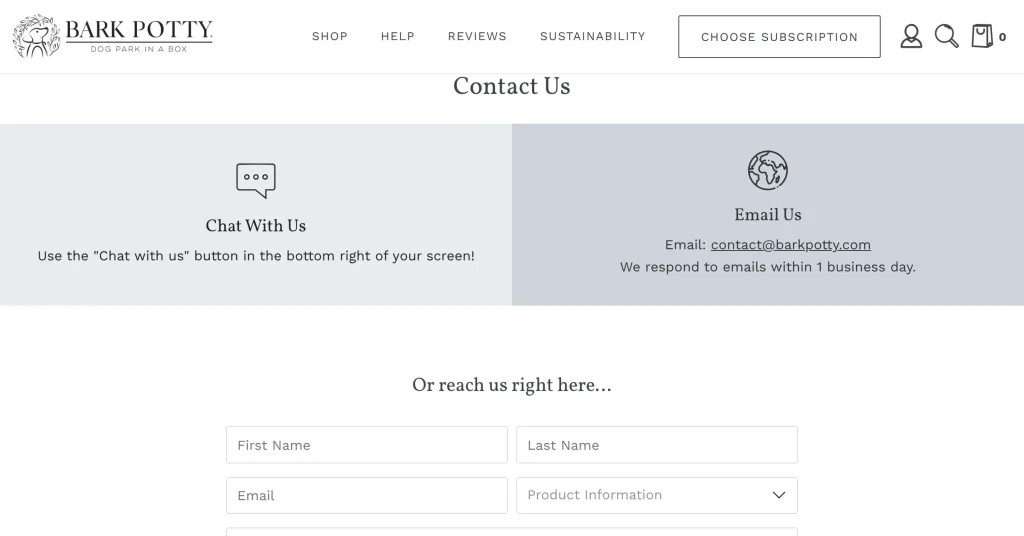The height and width of the screenshot is (536, 1024).
Task: Click the contact@barkpotty.com email link
Action: coord(790,244)
